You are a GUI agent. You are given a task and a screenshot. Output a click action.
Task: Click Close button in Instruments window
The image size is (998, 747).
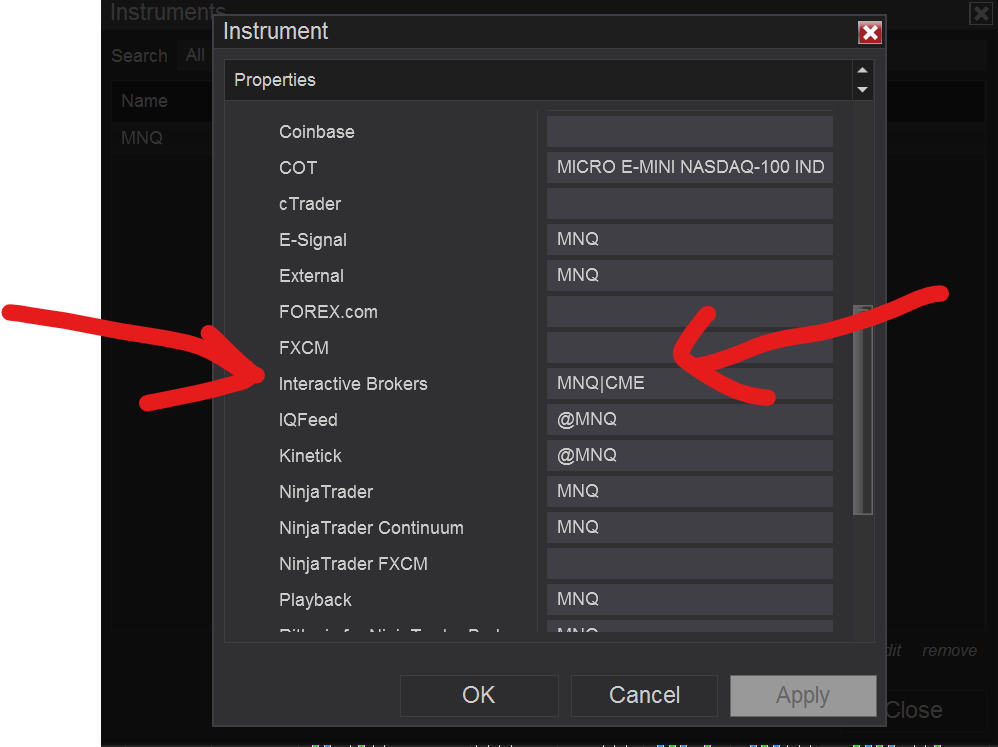click(x=913, y=709)
